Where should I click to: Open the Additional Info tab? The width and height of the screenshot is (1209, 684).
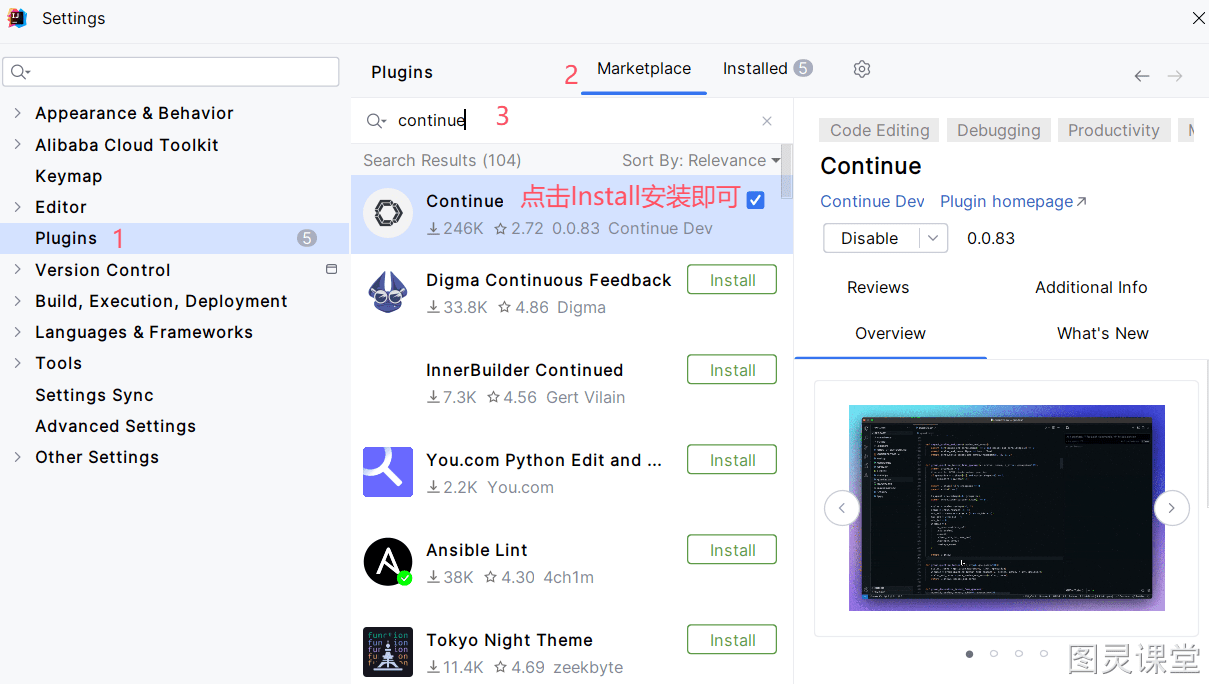tap(1091, 287)
